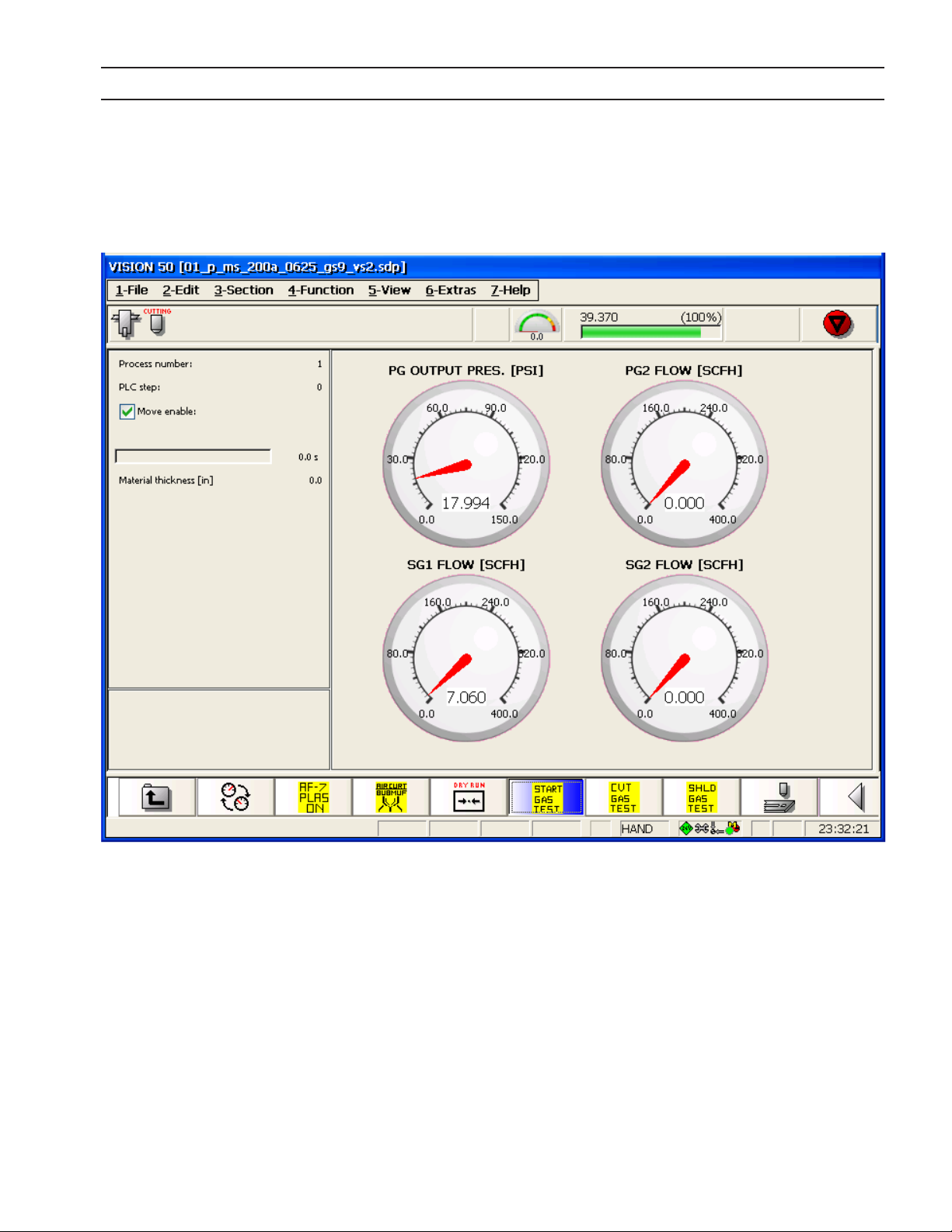Image resolution: width=952 pixels, height=1232 pixels.
Task: Click the AIRCURT BUBMUF yellow icon
Action: click(391, 797)
